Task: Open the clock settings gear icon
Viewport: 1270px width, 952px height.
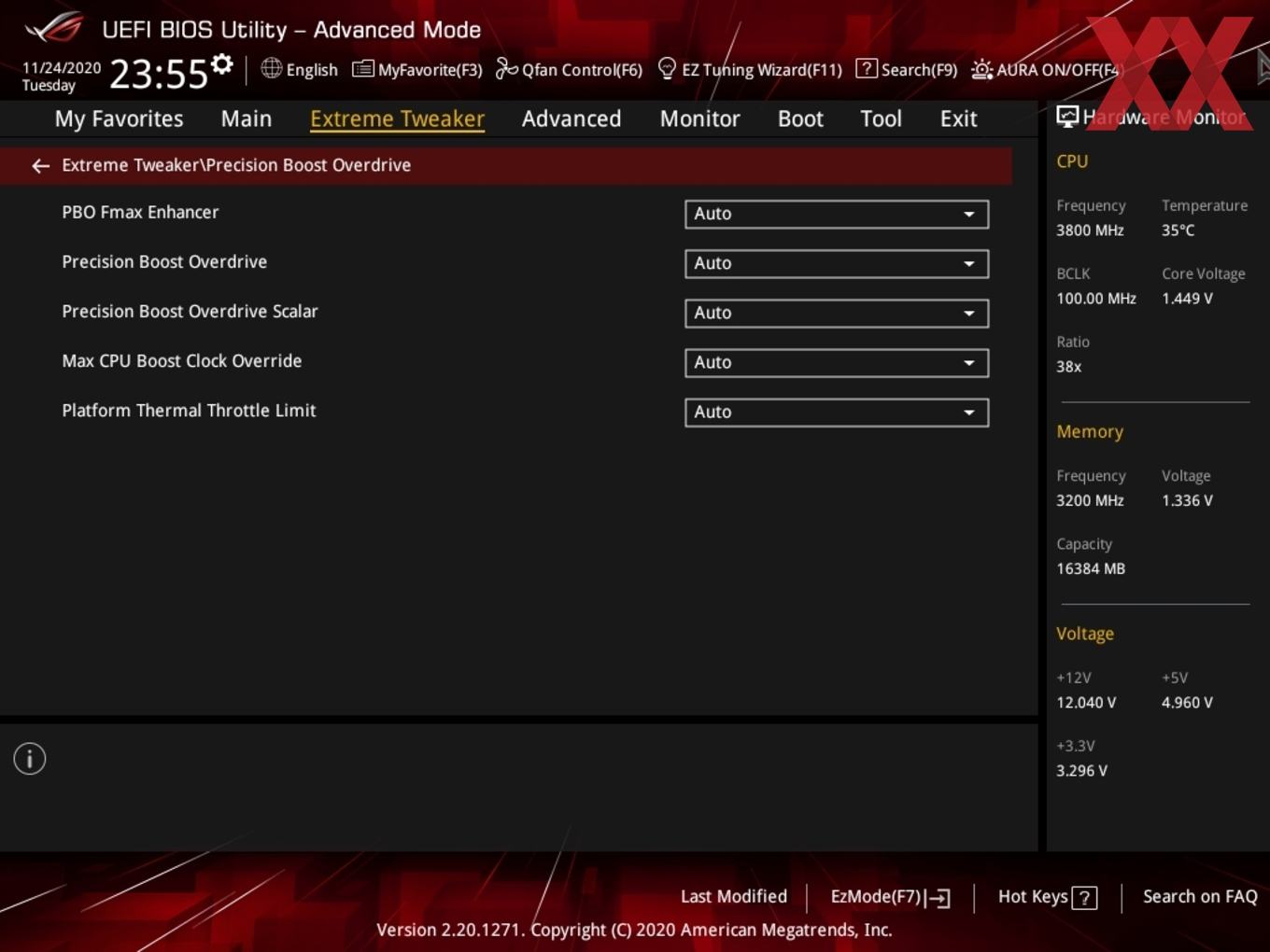Action: click(221, 63)
